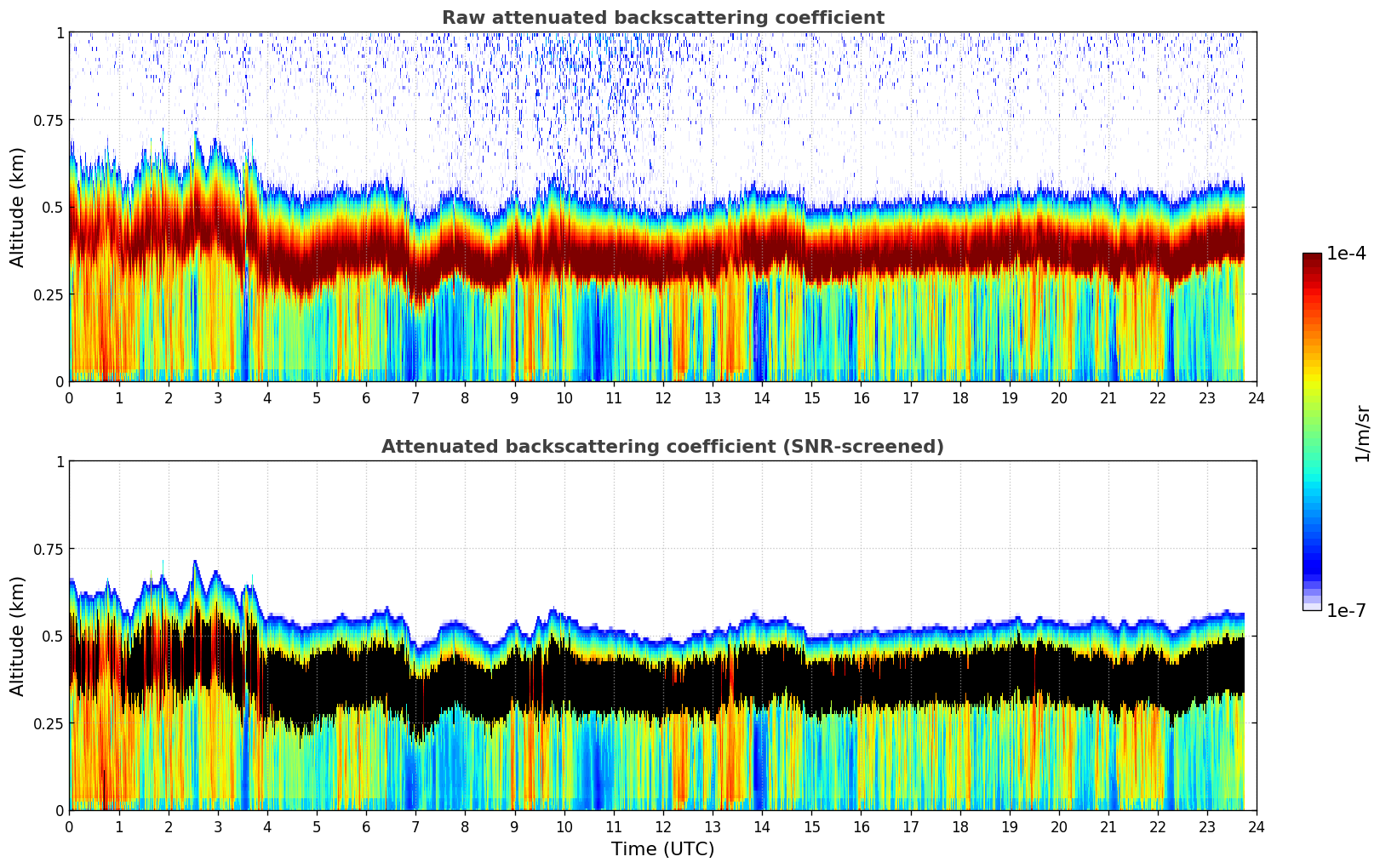Pick the dark red top of the colorbar
The width and height of the screenshot is (1380, 868).
click(1311, 260)
